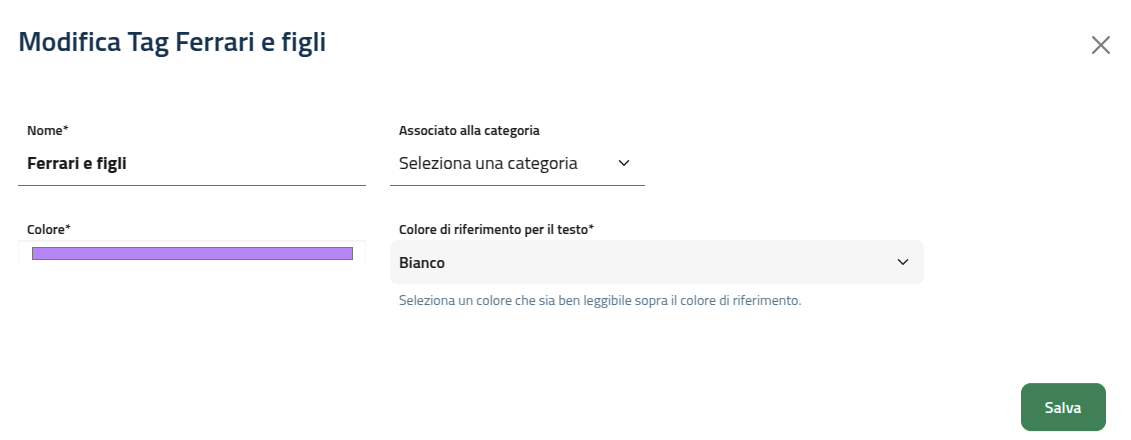
Task: Click the Modifica Tag Ferrari e figli title
Action: click(x=172, y=43)
